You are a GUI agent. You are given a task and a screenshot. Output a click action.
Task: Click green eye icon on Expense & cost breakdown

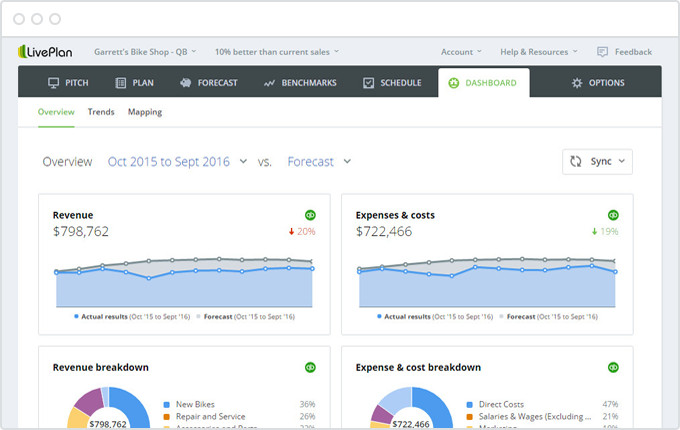click(613, 368)
